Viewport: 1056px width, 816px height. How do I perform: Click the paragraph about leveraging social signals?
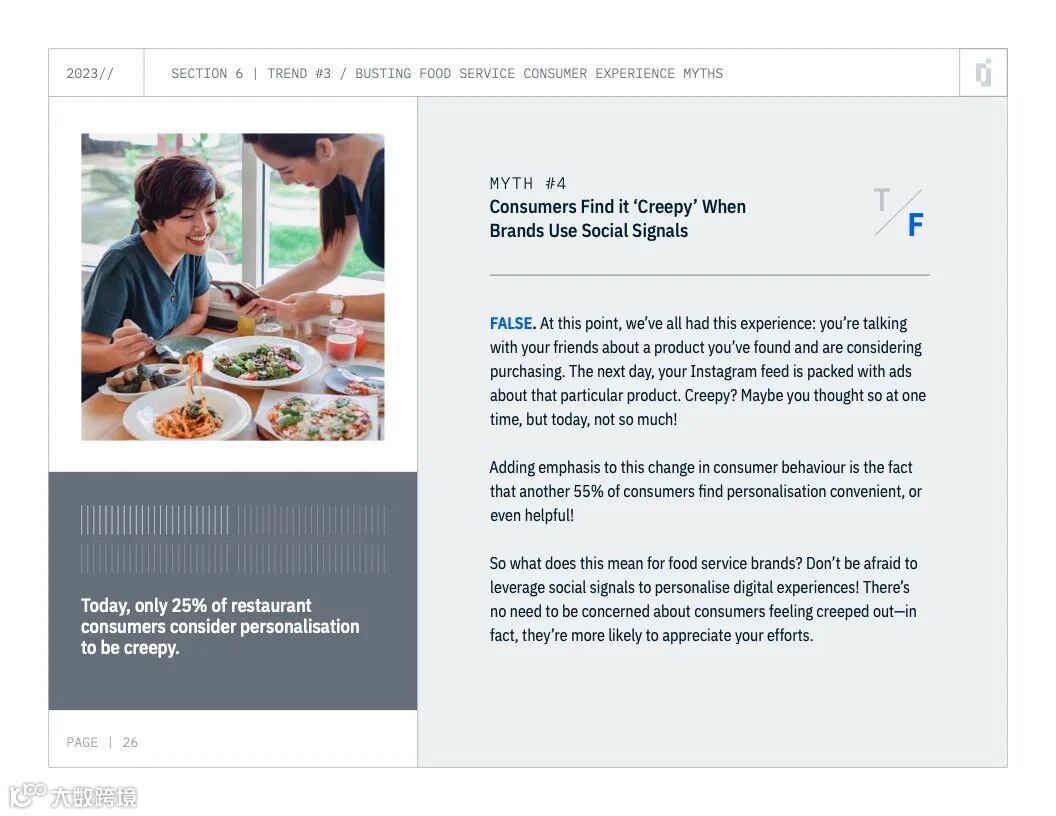coord(703,599)
